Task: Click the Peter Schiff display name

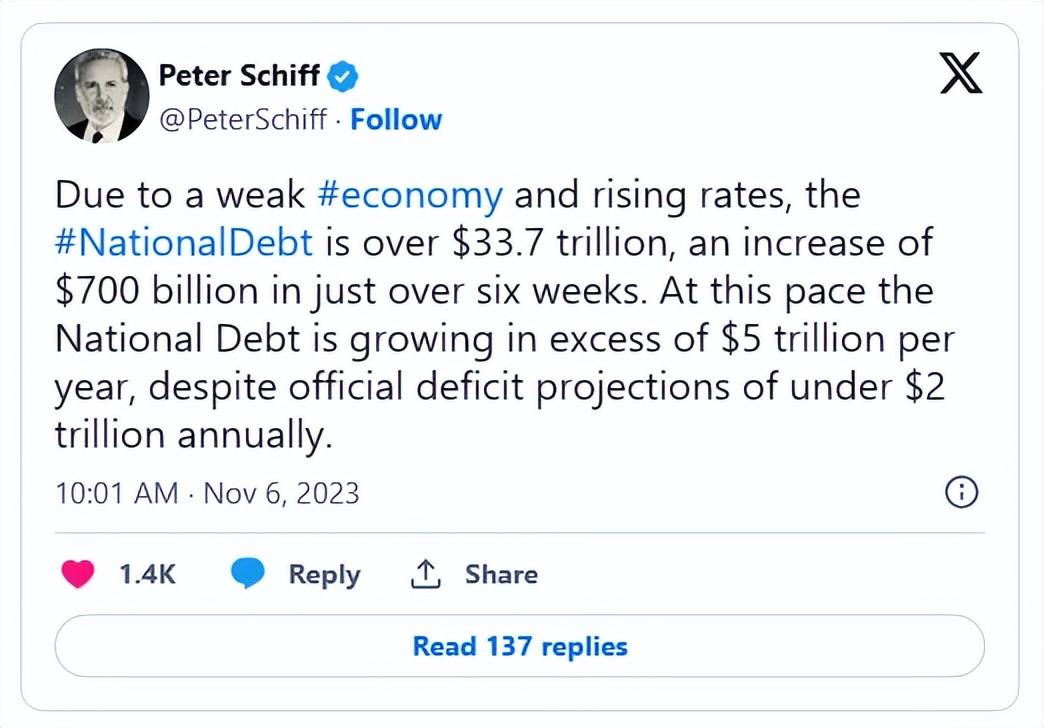Action: [x=239, y=75]
